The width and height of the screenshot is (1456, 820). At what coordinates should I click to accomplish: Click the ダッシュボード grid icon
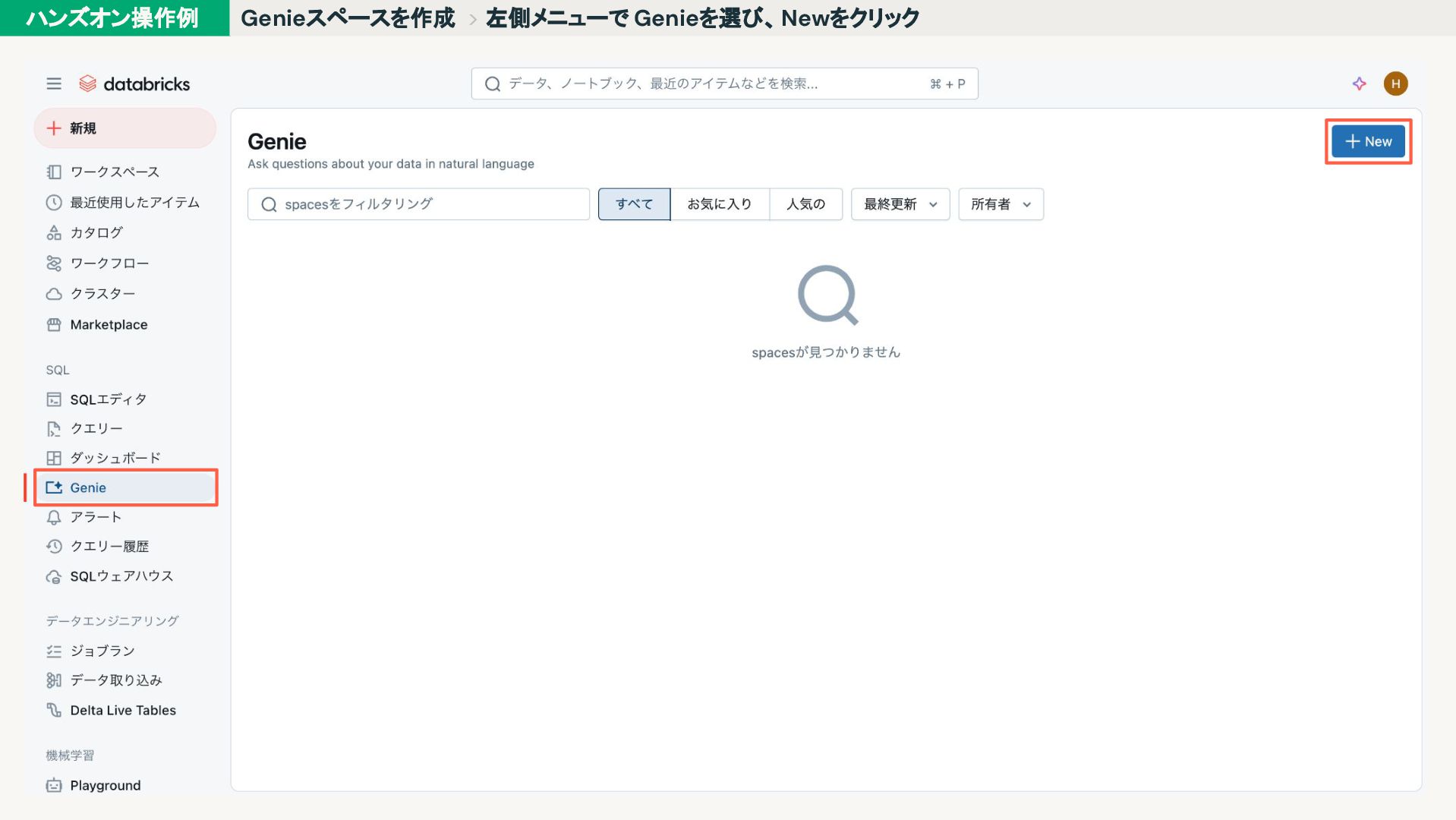coord(54,458)
